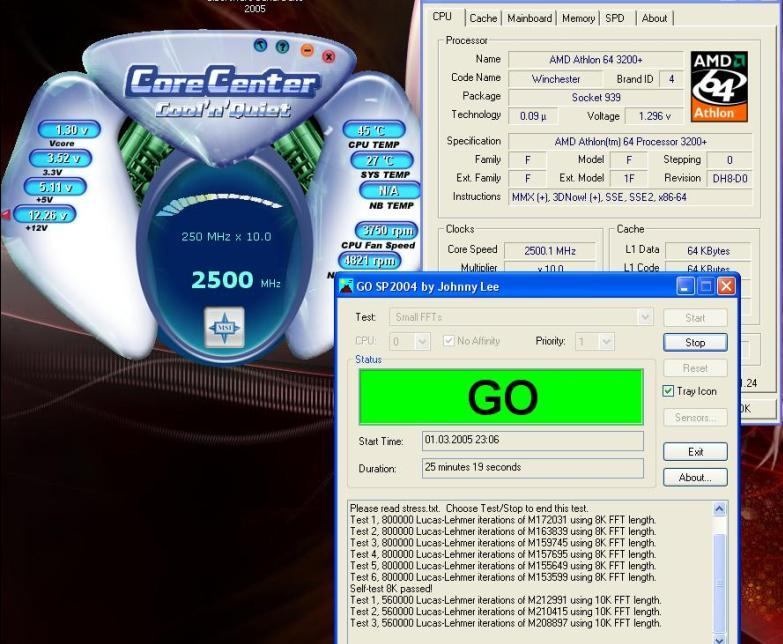Click the 4821 rpm fan readout
Screen dimensions: 783x644
[x=370, y=260]
